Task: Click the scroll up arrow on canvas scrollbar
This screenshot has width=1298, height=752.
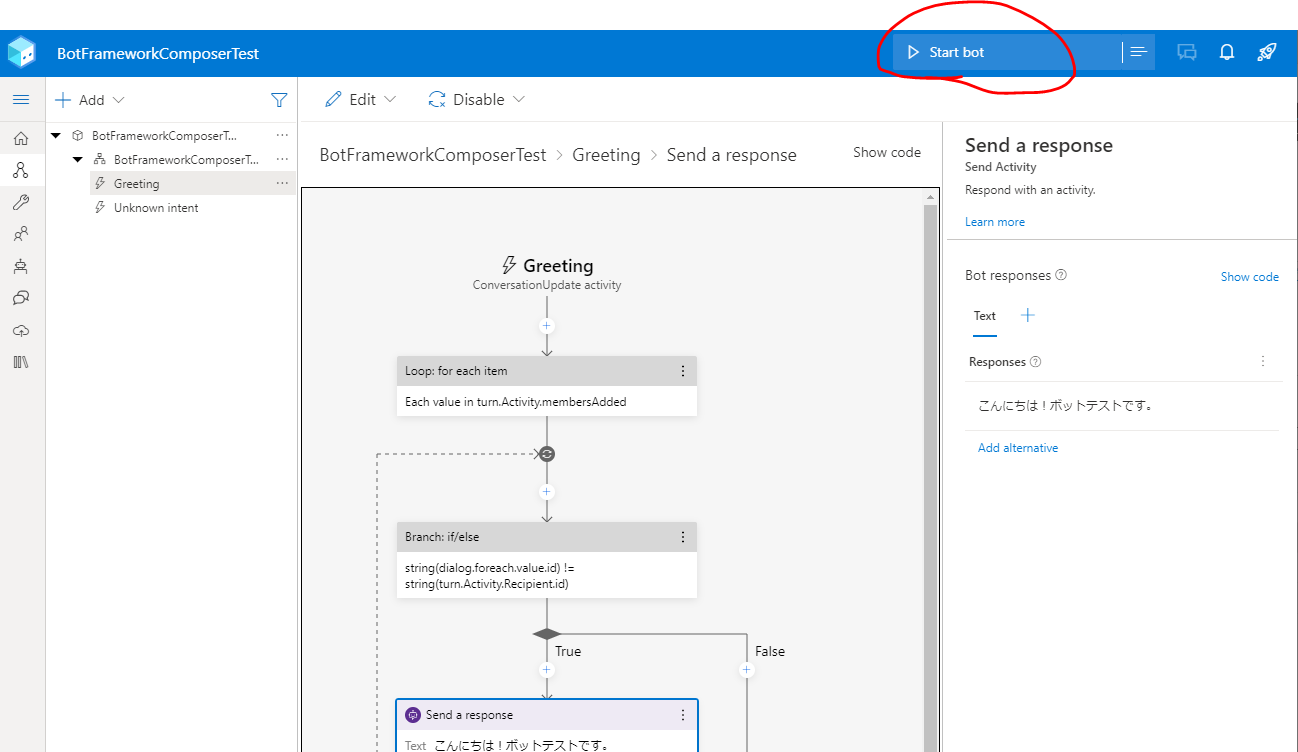Action: [930, 197]
